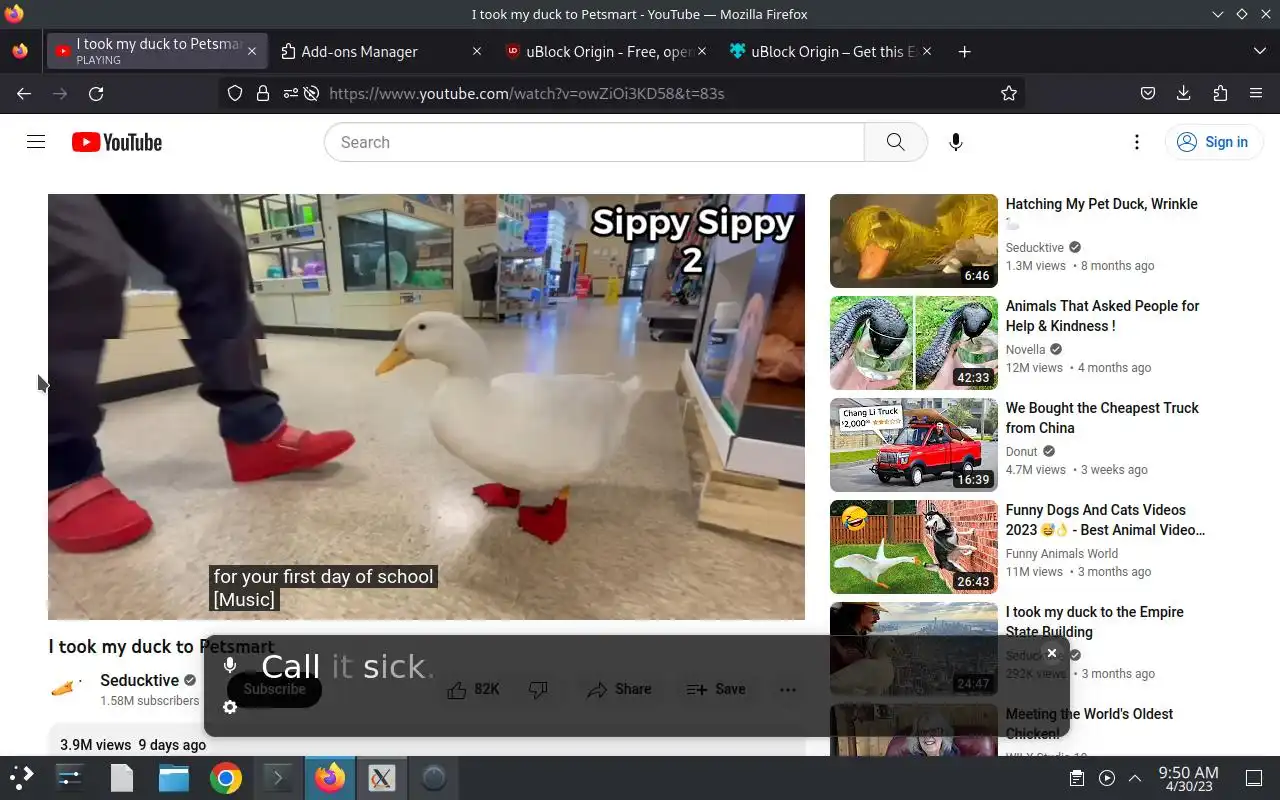Show desktop with taskbar corner button
This screenshot has height=800, width=1280.
point(1254,778)
